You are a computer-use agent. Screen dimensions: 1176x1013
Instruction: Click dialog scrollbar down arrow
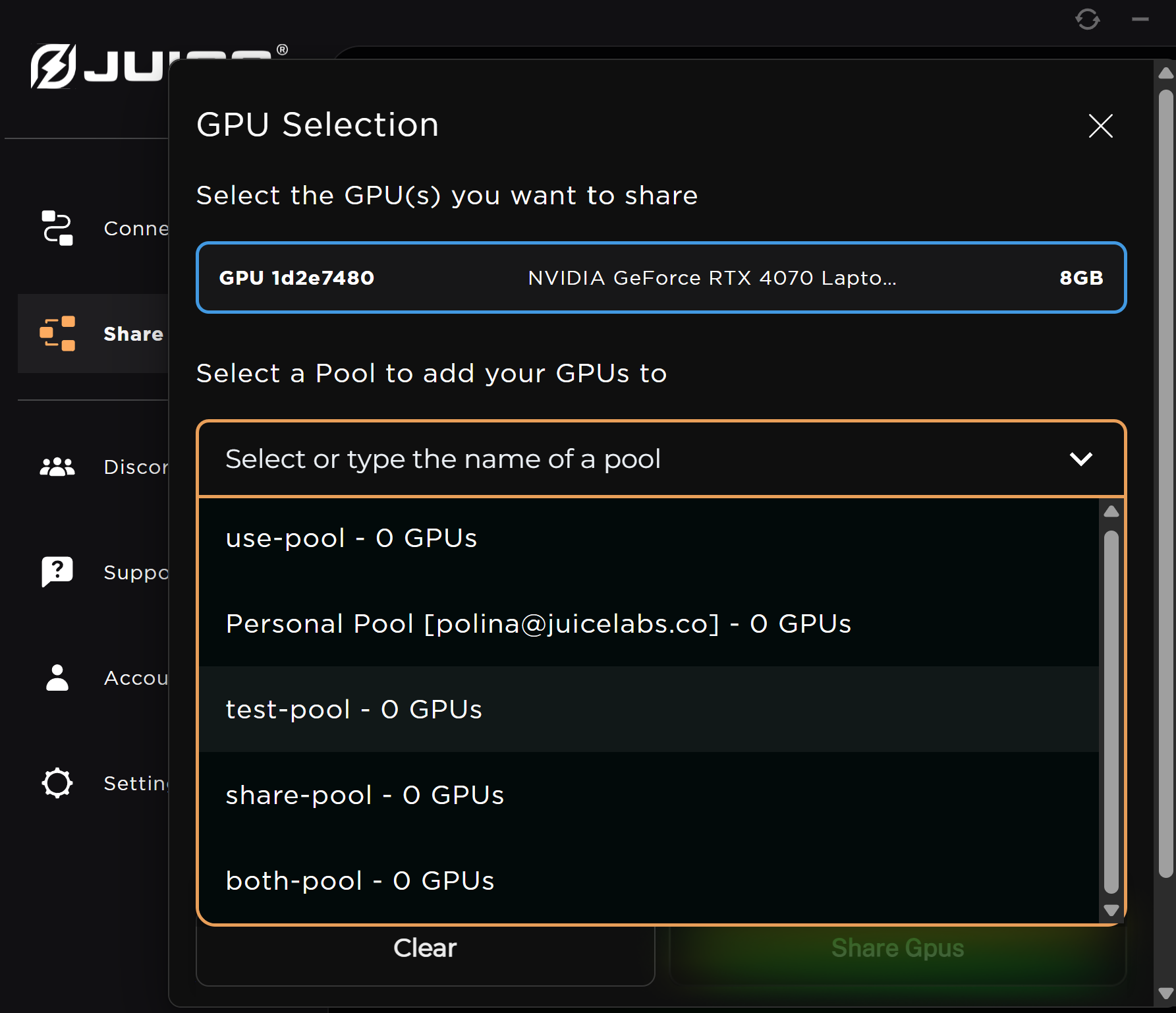pos(1166,994)
